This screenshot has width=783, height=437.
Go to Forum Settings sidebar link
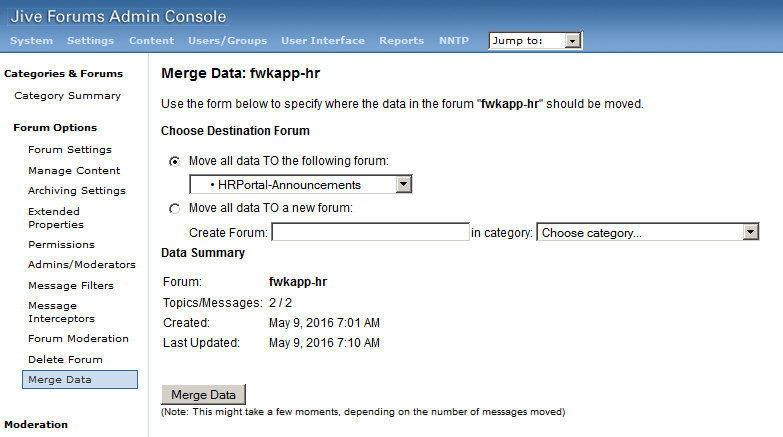click(70, 149)
